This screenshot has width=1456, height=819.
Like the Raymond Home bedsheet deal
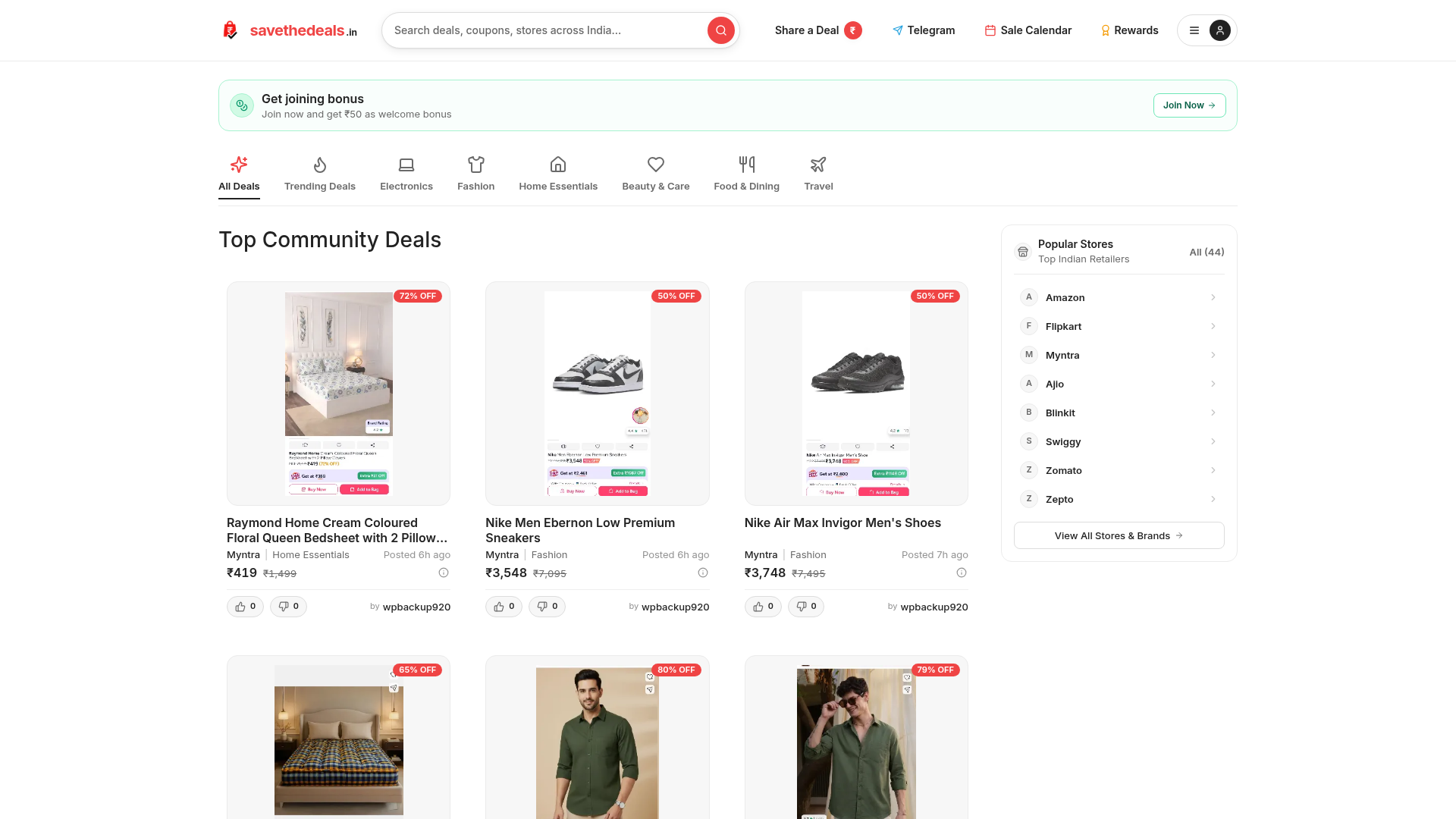coord(245,607)
